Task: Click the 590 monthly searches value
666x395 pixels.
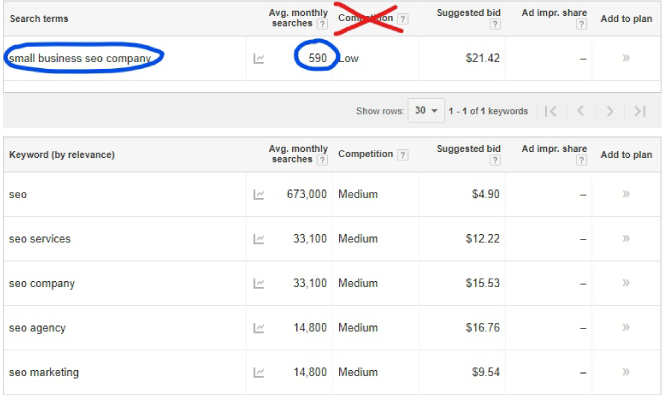Action: (x=318, y=58)
